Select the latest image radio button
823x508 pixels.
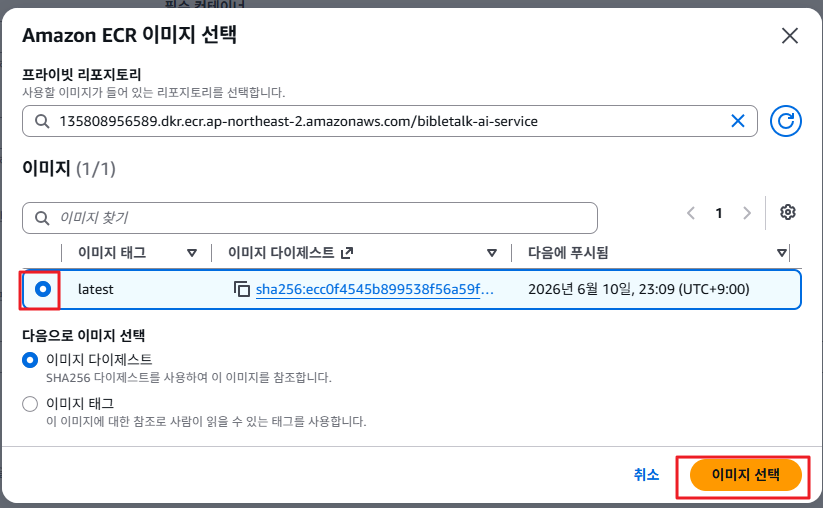(x=43, y=289)
